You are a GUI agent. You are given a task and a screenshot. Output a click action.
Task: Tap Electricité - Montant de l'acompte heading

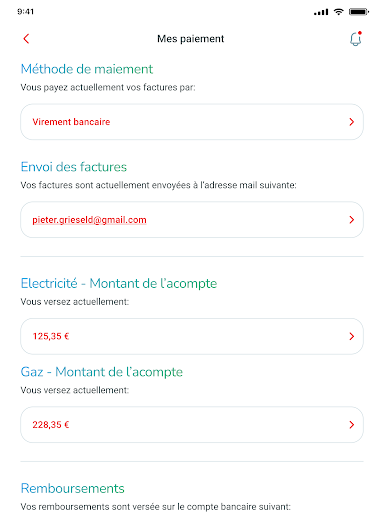[x=119, y=284]
